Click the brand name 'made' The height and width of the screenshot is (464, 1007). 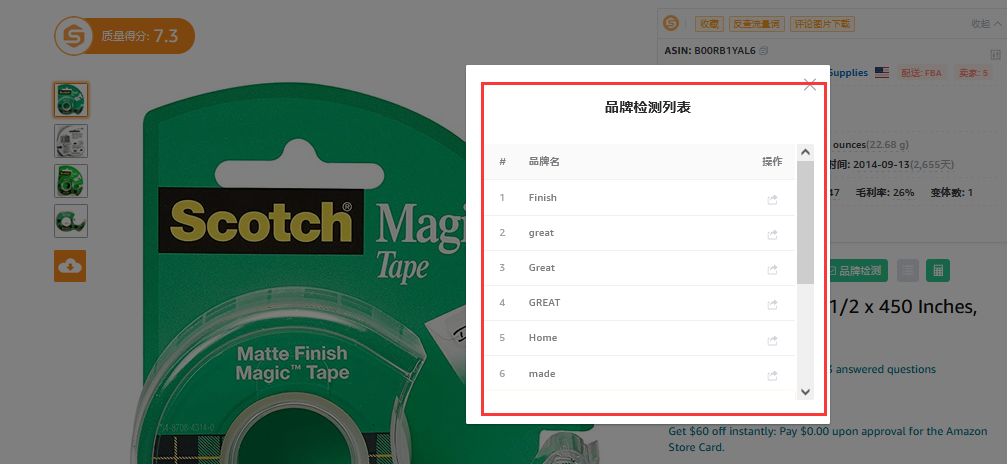click(542, 373)
